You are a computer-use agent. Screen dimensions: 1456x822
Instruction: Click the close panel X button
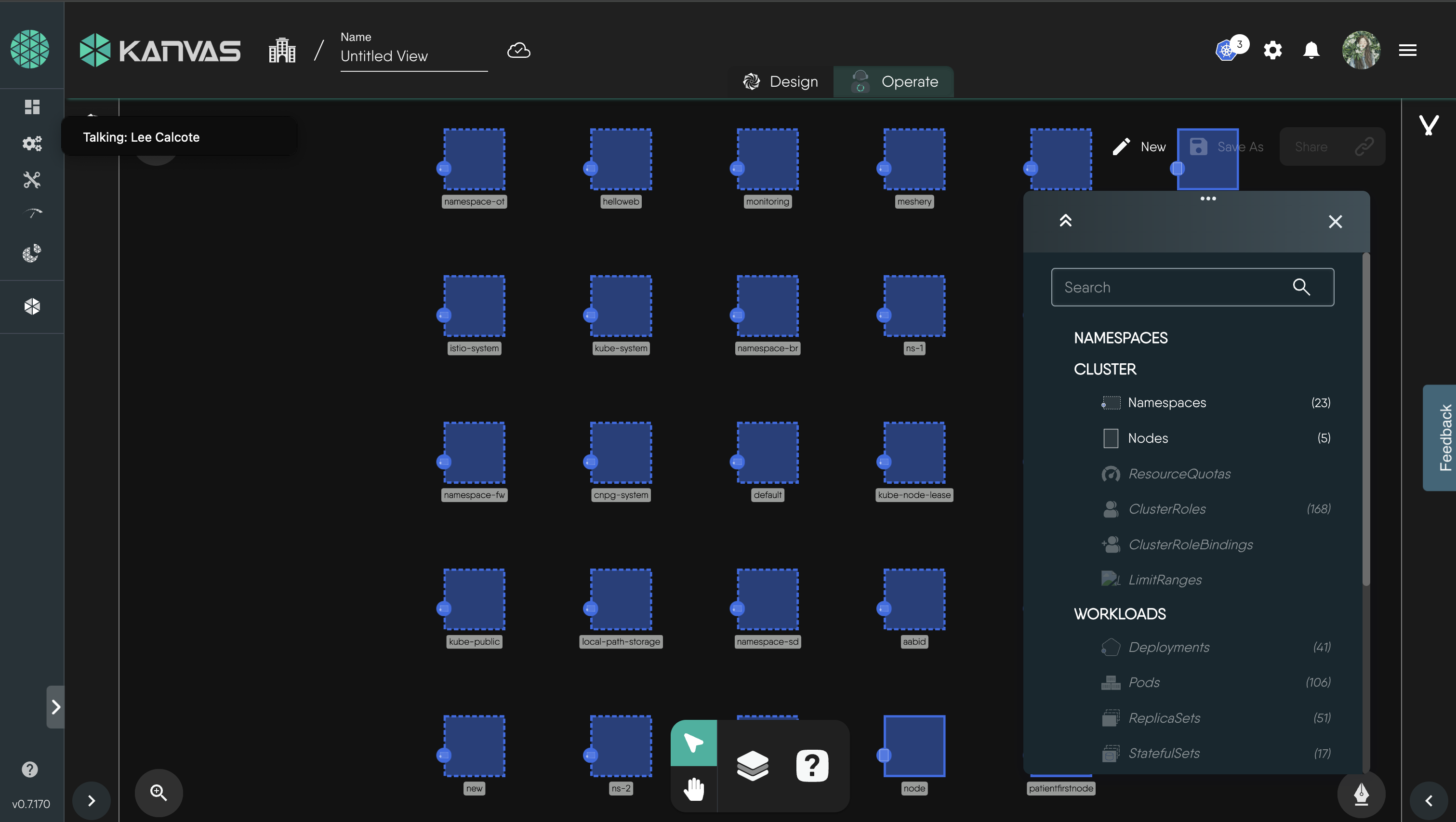point(1335,222)
